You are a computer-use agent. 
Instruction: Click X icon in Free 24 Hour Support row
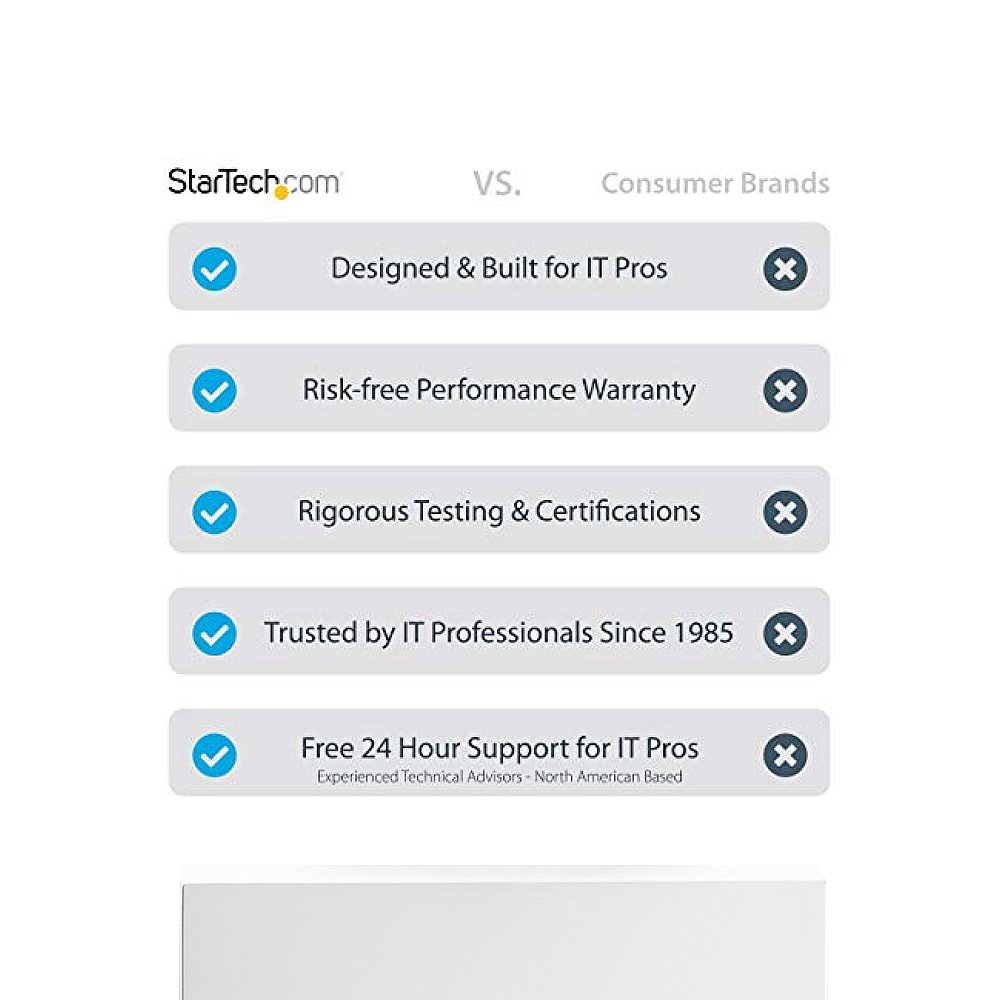[785, 755]
